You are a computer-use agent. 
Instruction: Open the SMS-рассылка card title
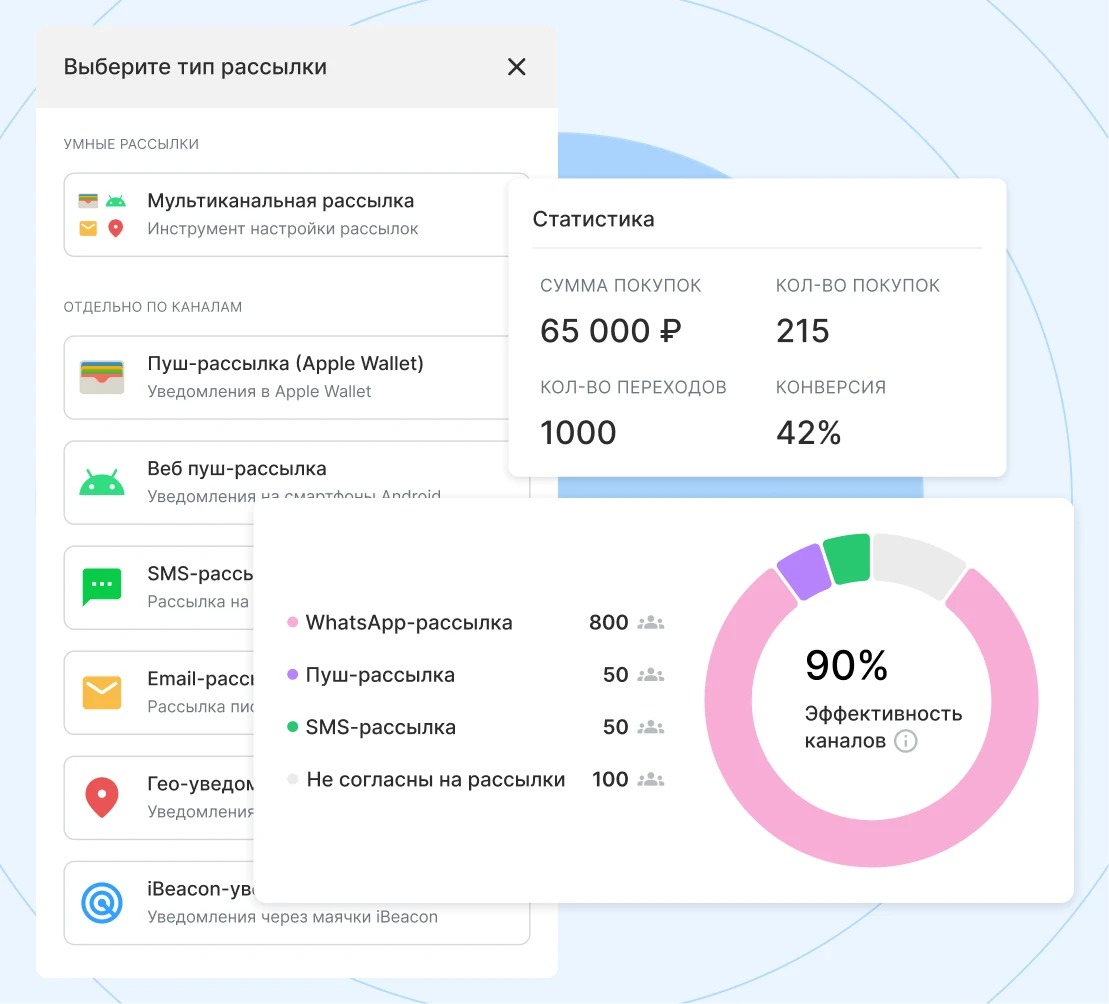(200, 573)
